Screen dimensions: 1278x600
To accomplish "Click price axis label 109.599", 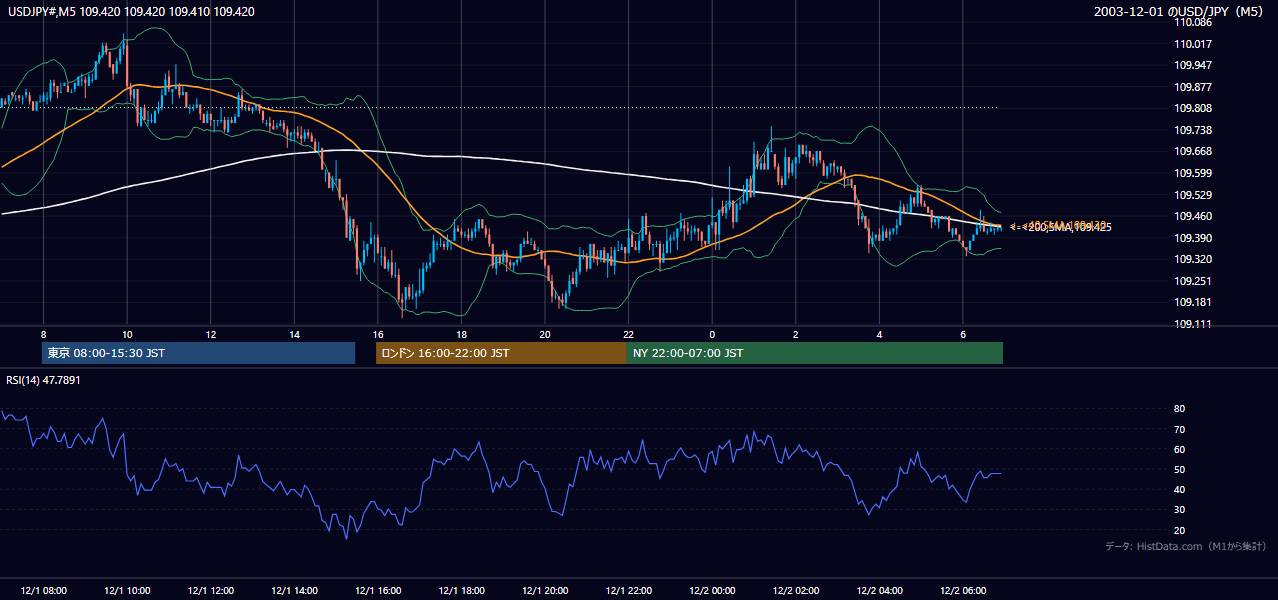I will tap(1193, 173).
